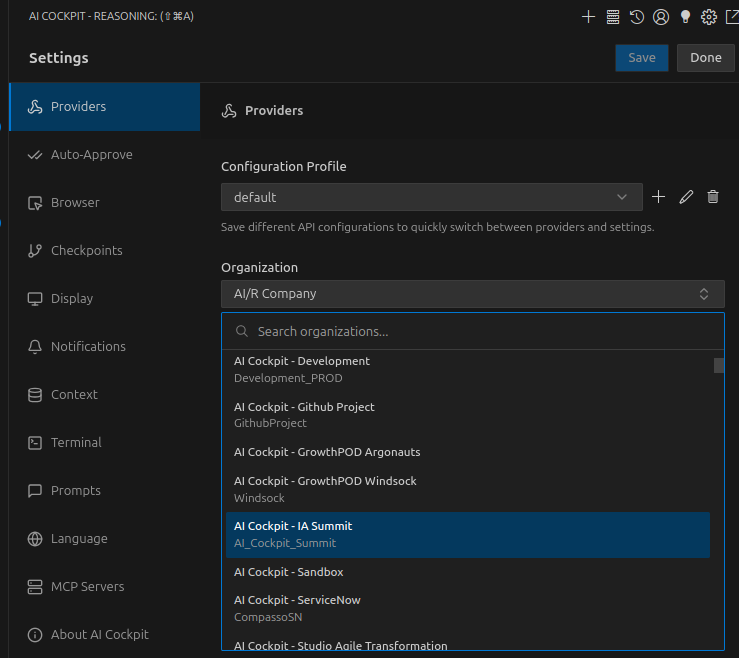Click the open in new window icon

pos(732,16)
